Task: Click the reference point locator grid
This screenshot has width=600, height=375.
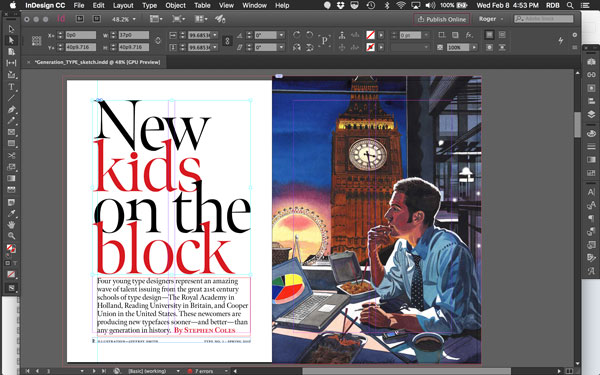Action: coord(36,41)
